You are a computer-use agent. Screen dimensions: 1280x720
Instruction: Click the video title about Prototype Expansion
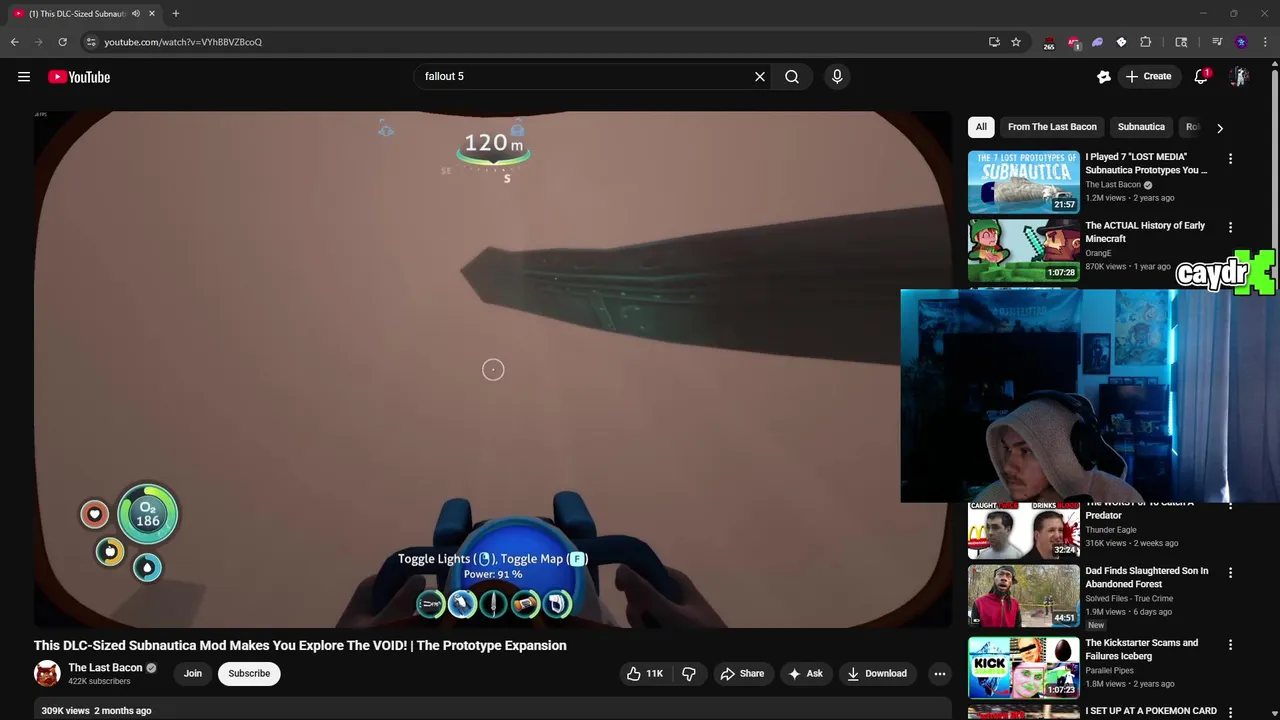[300, 645]
